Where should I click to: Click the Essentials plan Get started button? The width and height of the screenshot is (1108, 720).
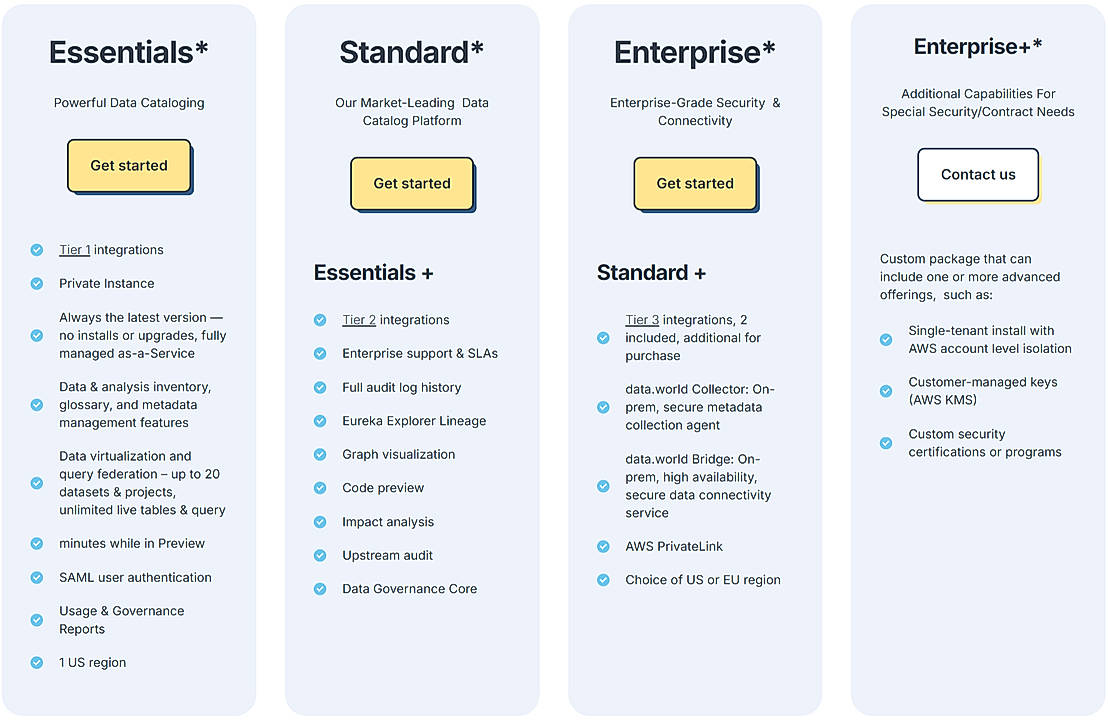(x=129, y=166)
